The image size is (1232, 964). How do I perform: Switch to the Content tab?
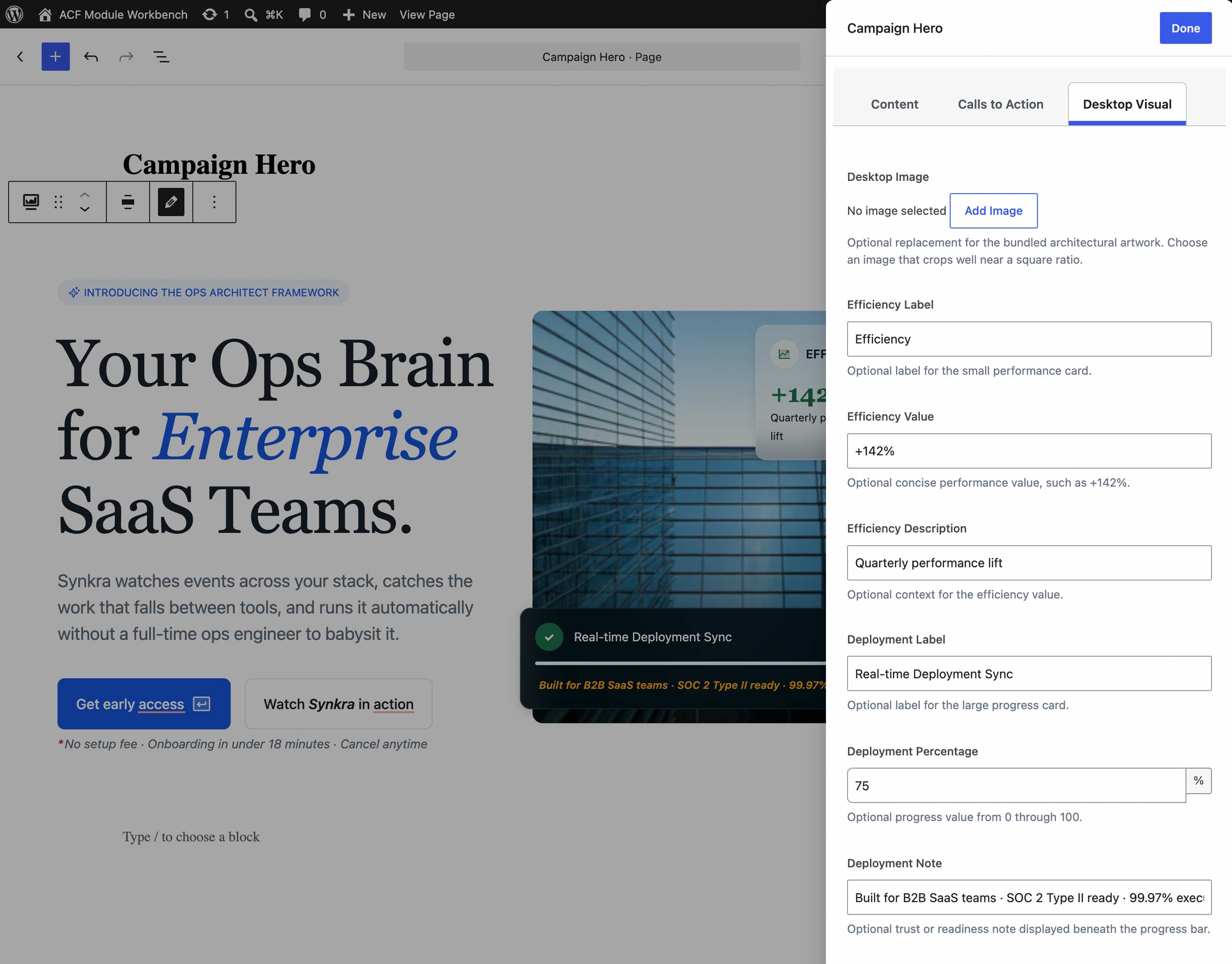click(x=894, y=104)
